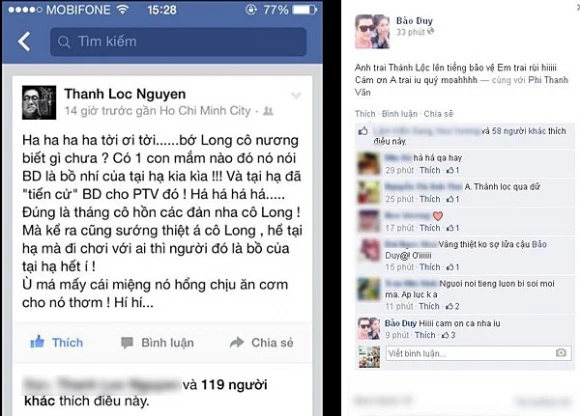
Task: Like Bảo Duy's 'Hiiii cam on' comment
Action: coord(425,335)
